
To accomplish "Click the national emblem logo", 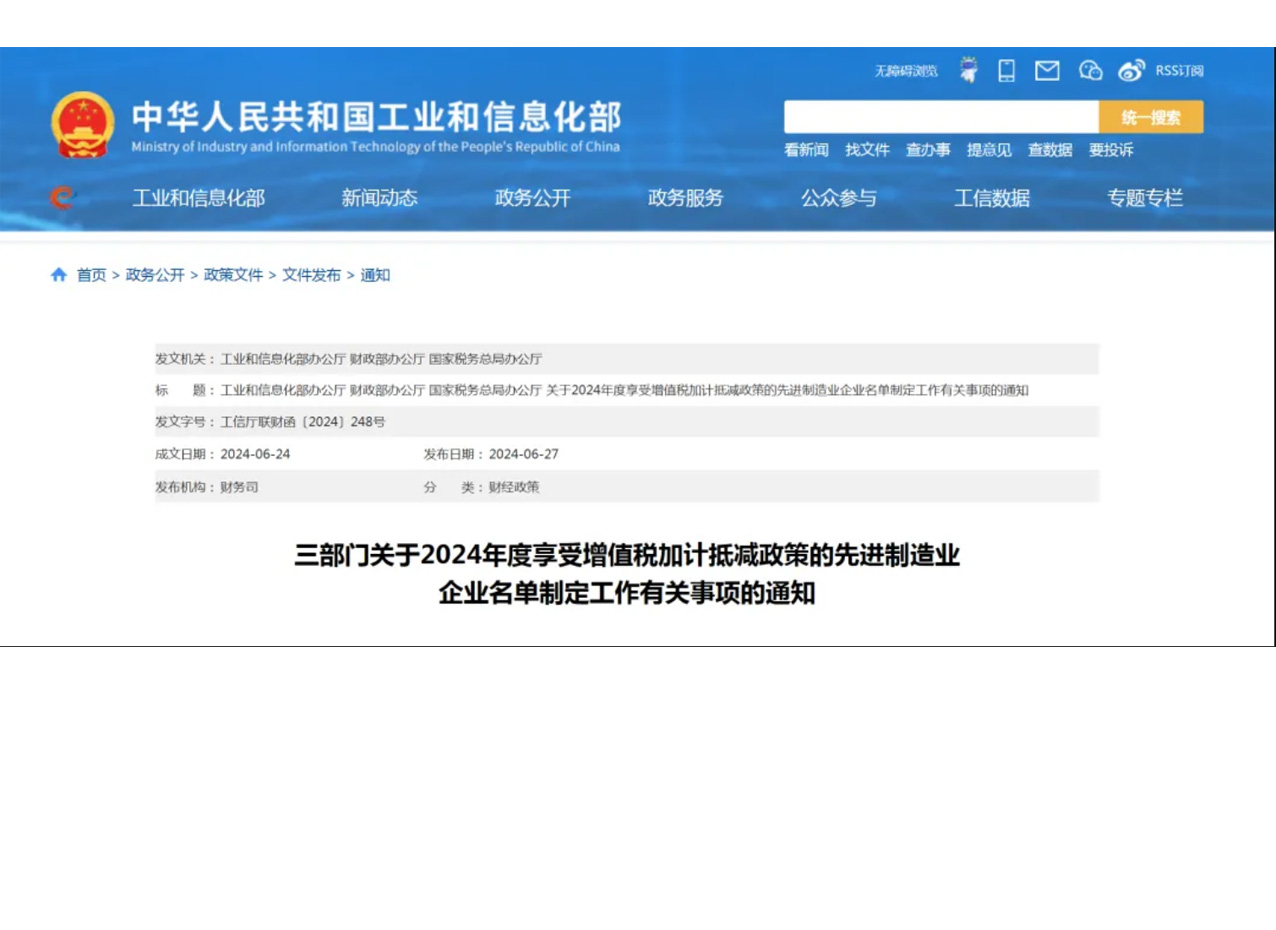I will [x=83, y=125].
